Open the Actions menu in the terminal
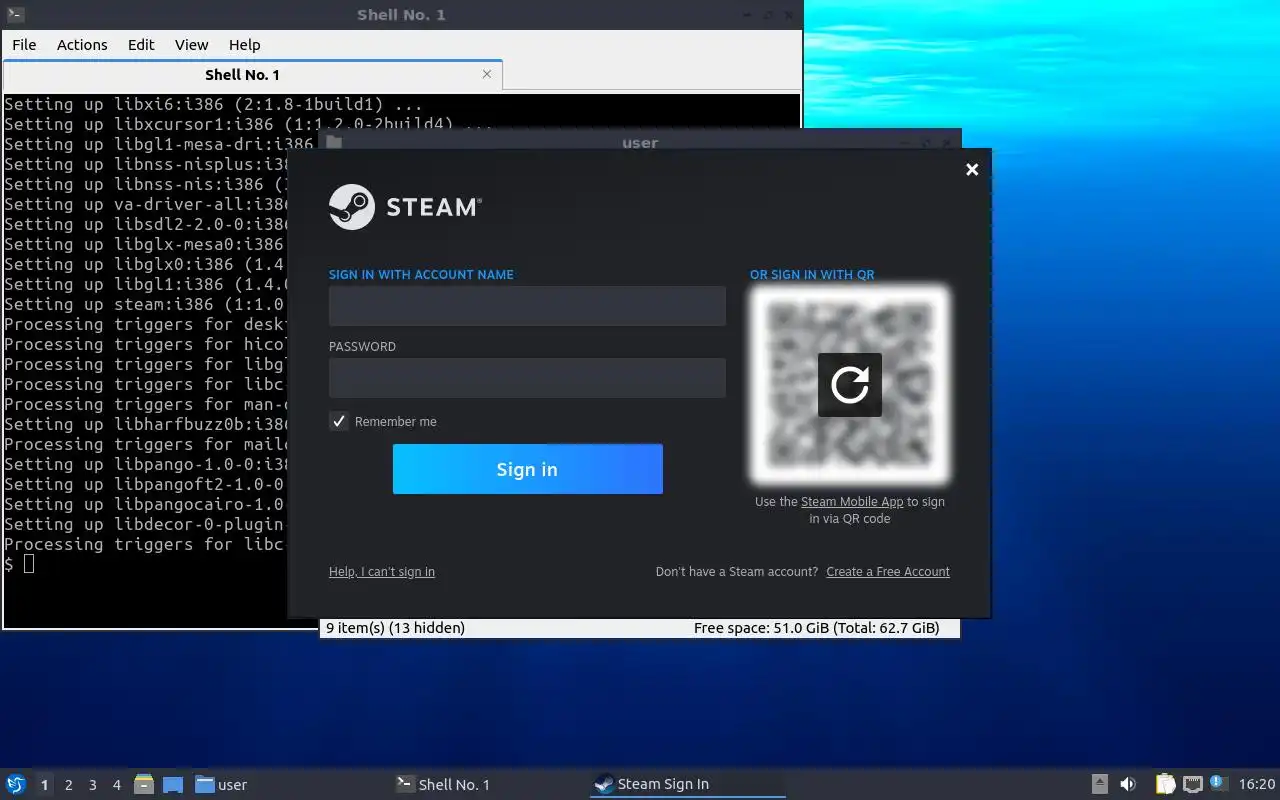The image size is (1280, 800). [x=82, y=44]
